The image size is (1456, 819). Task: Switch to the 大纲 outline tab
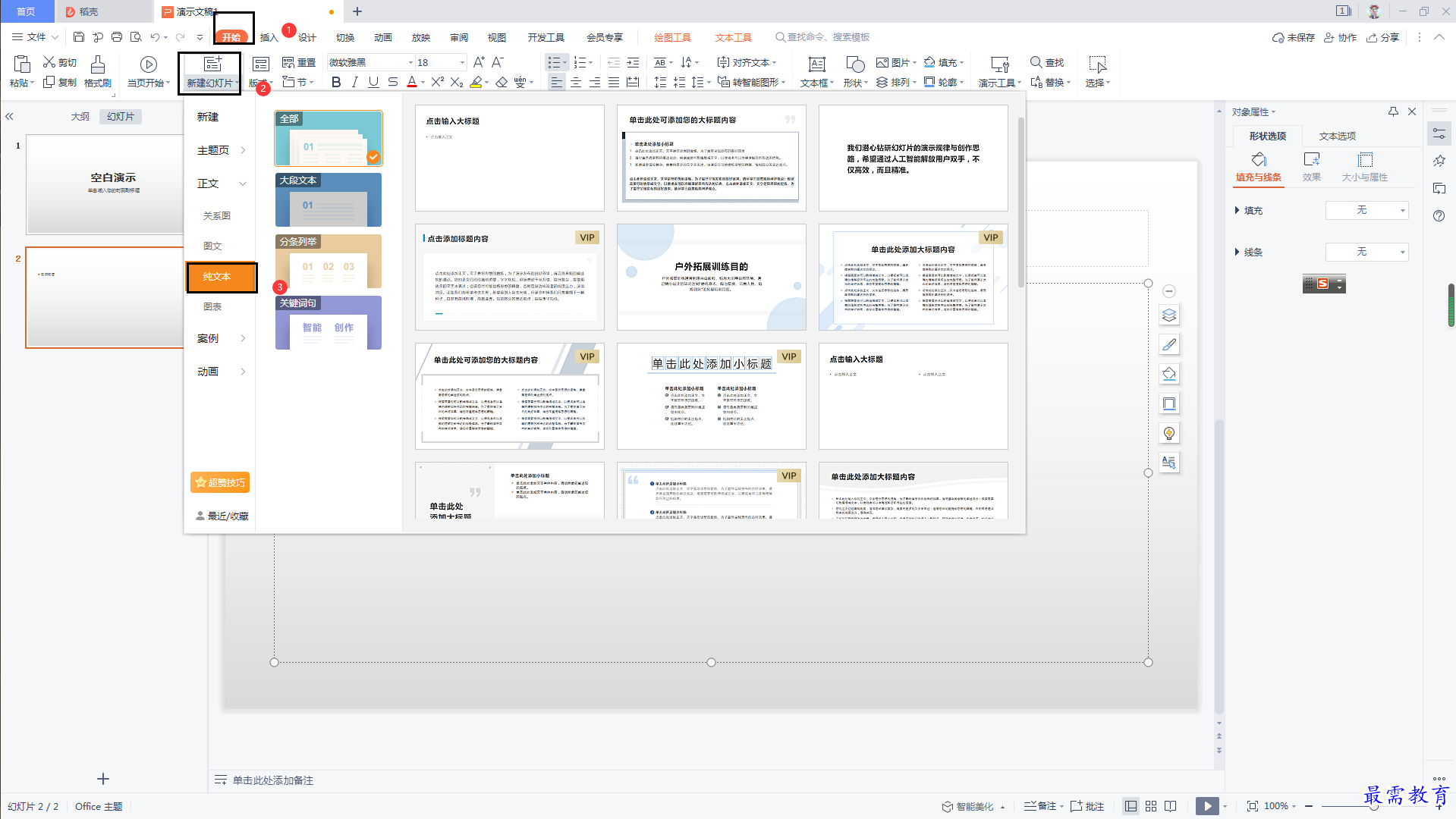click(80, 116)
